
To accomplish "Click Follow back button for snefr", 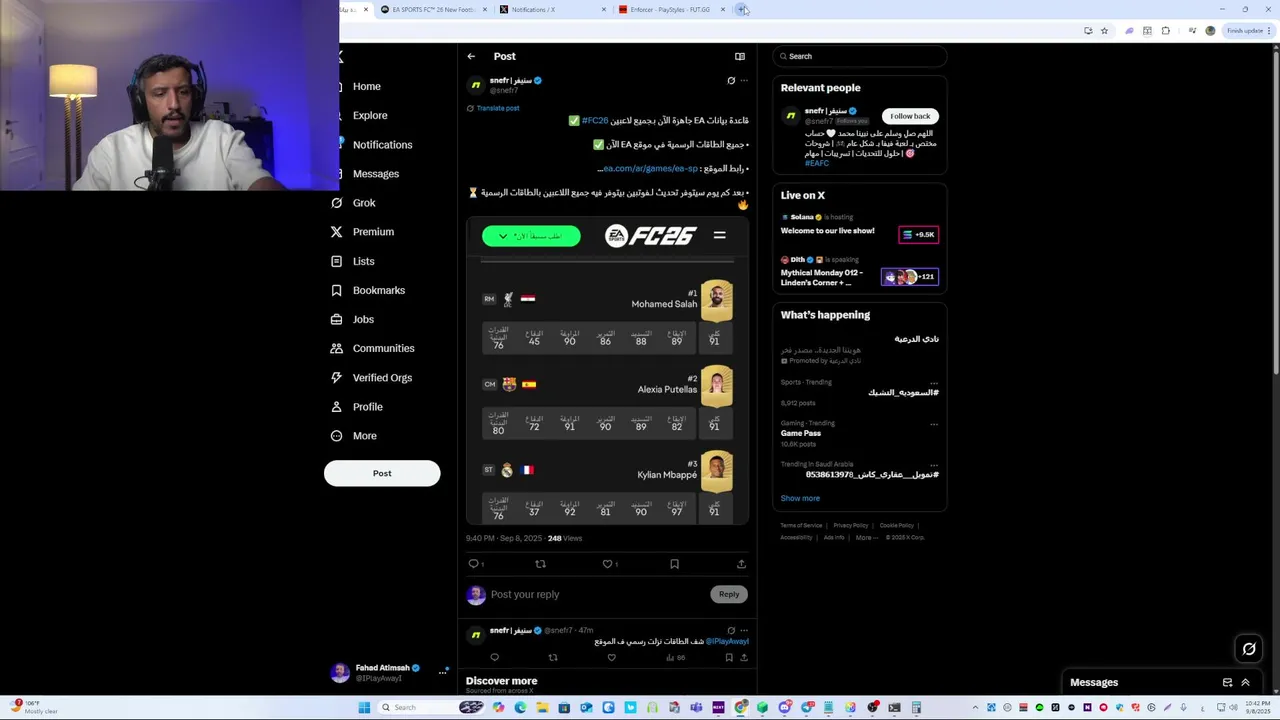I will coord(910,116).
